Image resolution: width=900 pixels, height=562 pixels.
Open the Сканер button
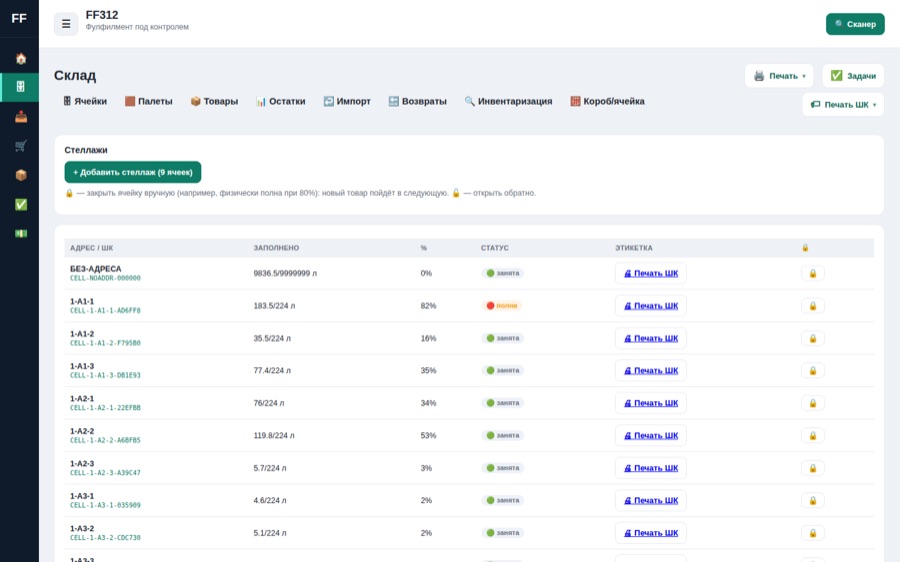coord(855,24)
